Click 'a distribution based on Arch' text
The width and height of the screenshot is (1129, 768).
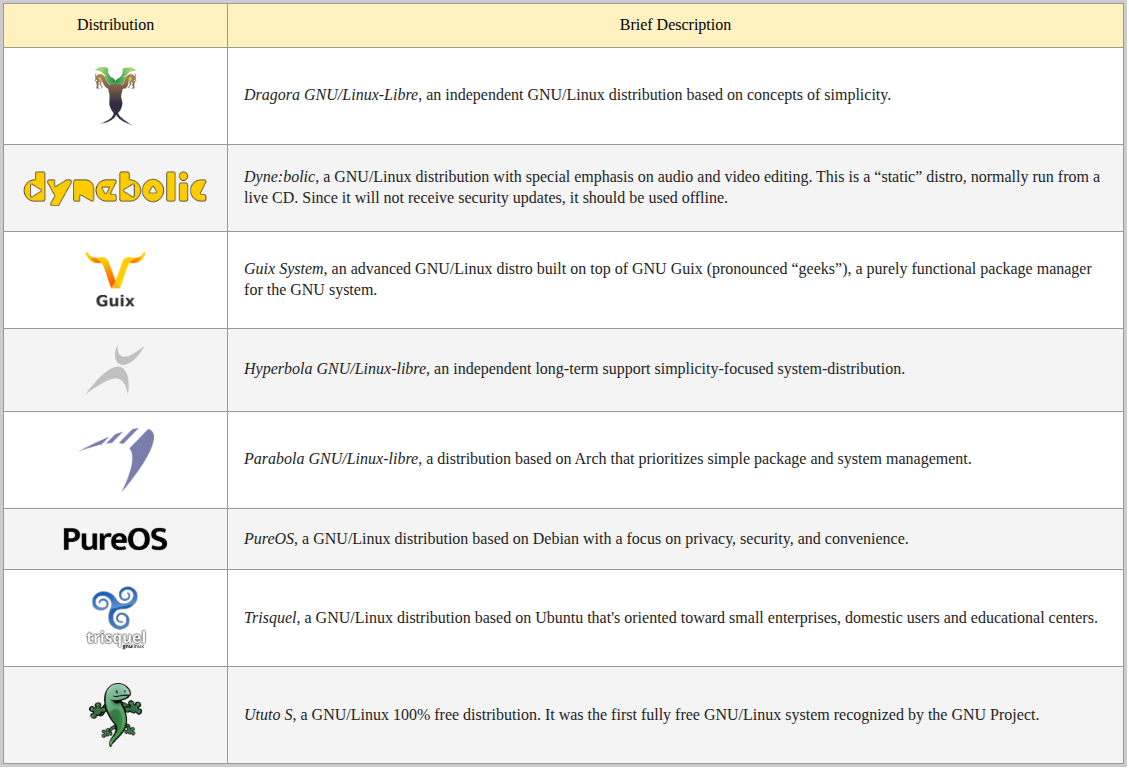click(x=516, y=459)
